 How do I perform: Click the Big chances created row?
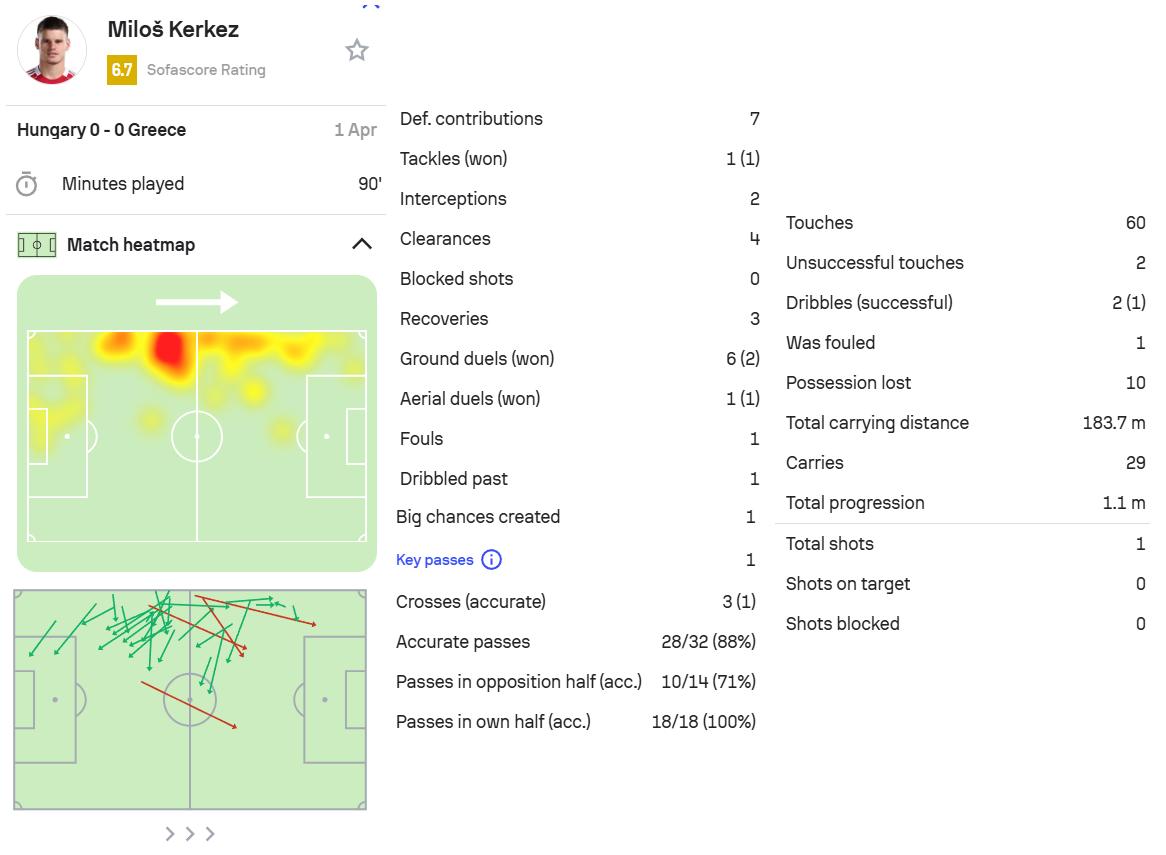[x=576, y=517]
